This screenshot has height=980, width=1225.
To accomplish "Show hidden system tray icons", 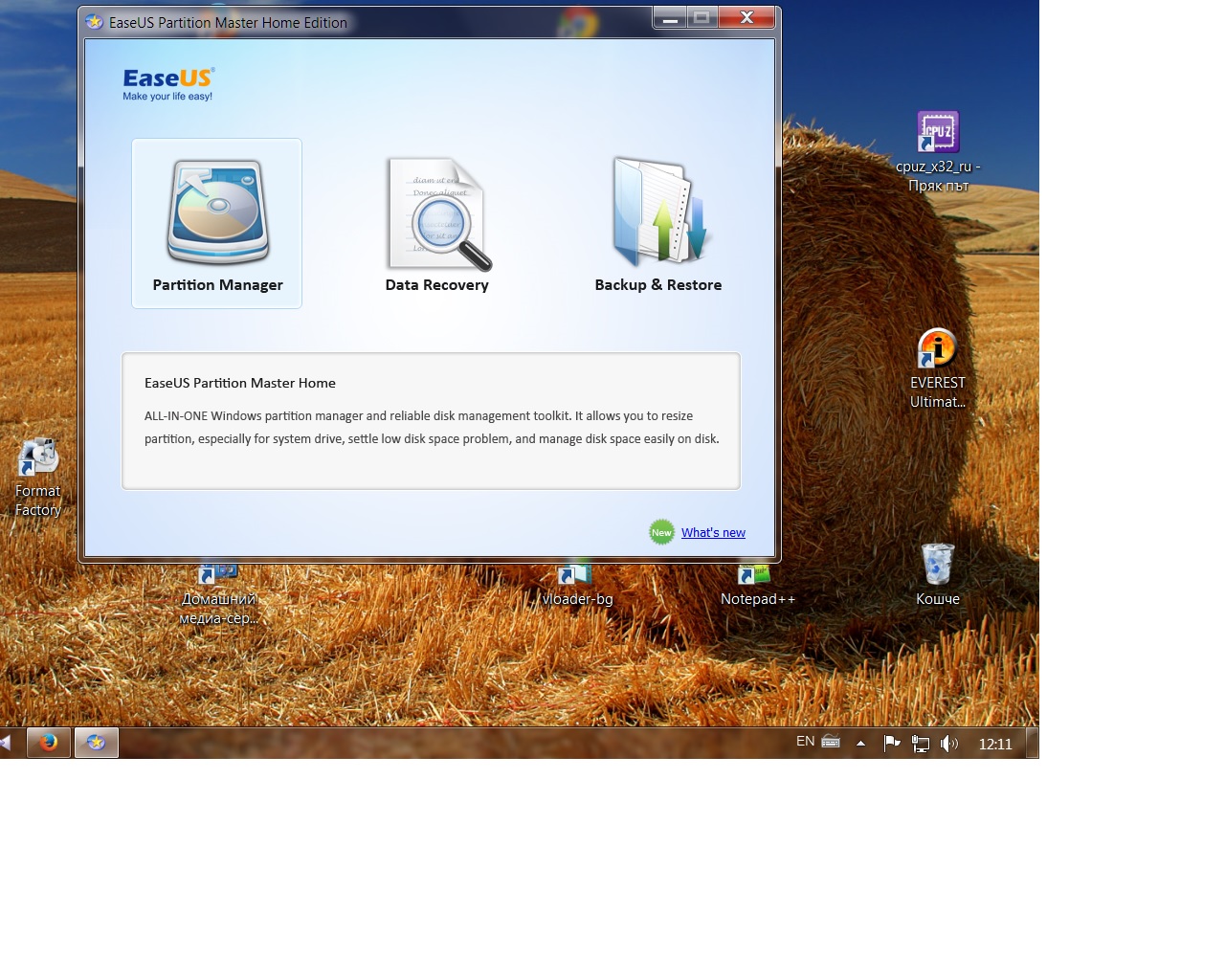I will click(860, 743).
